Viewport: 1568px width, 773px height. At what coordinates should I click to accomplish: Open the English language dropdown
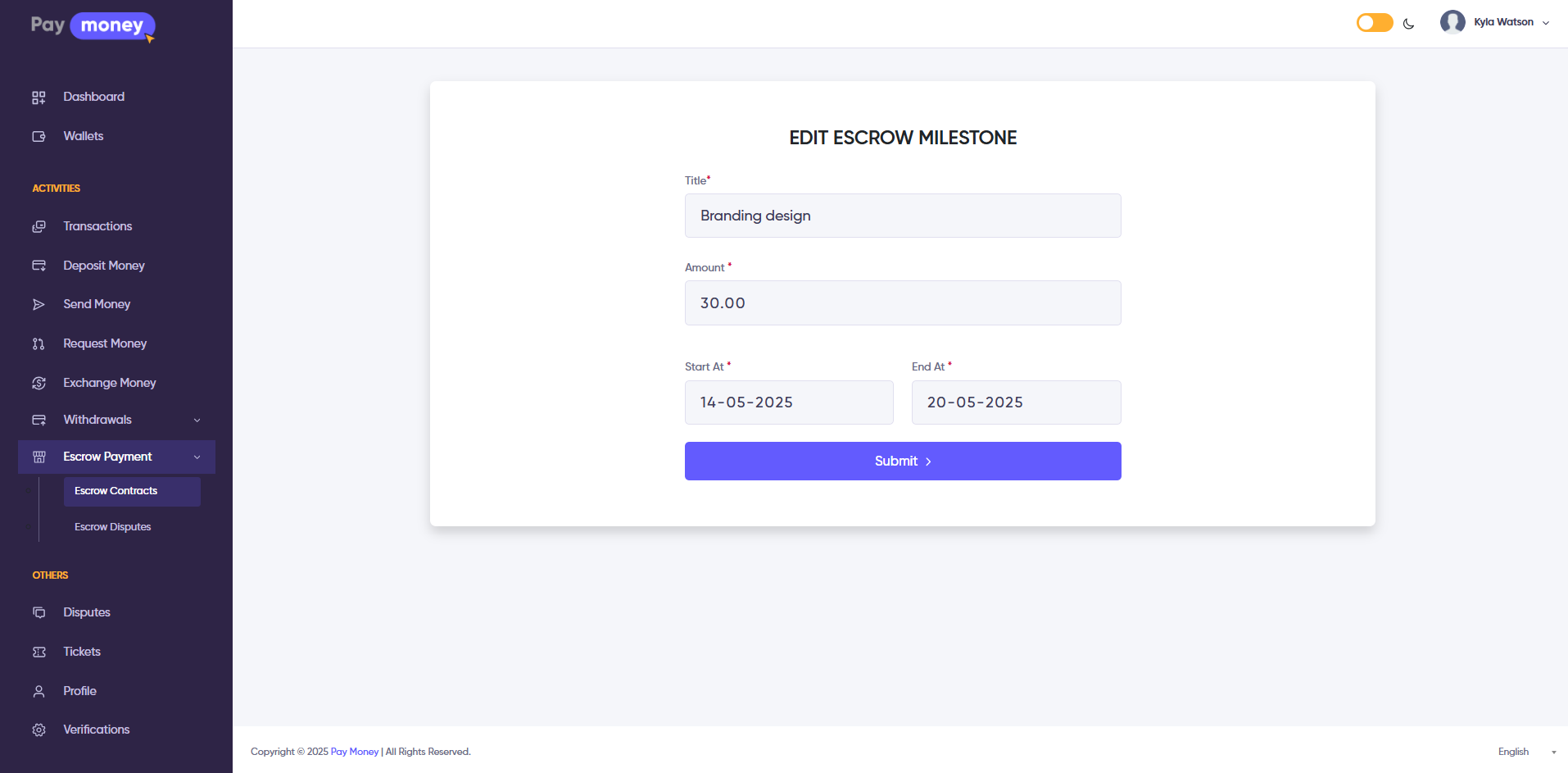coord(1526,752)
